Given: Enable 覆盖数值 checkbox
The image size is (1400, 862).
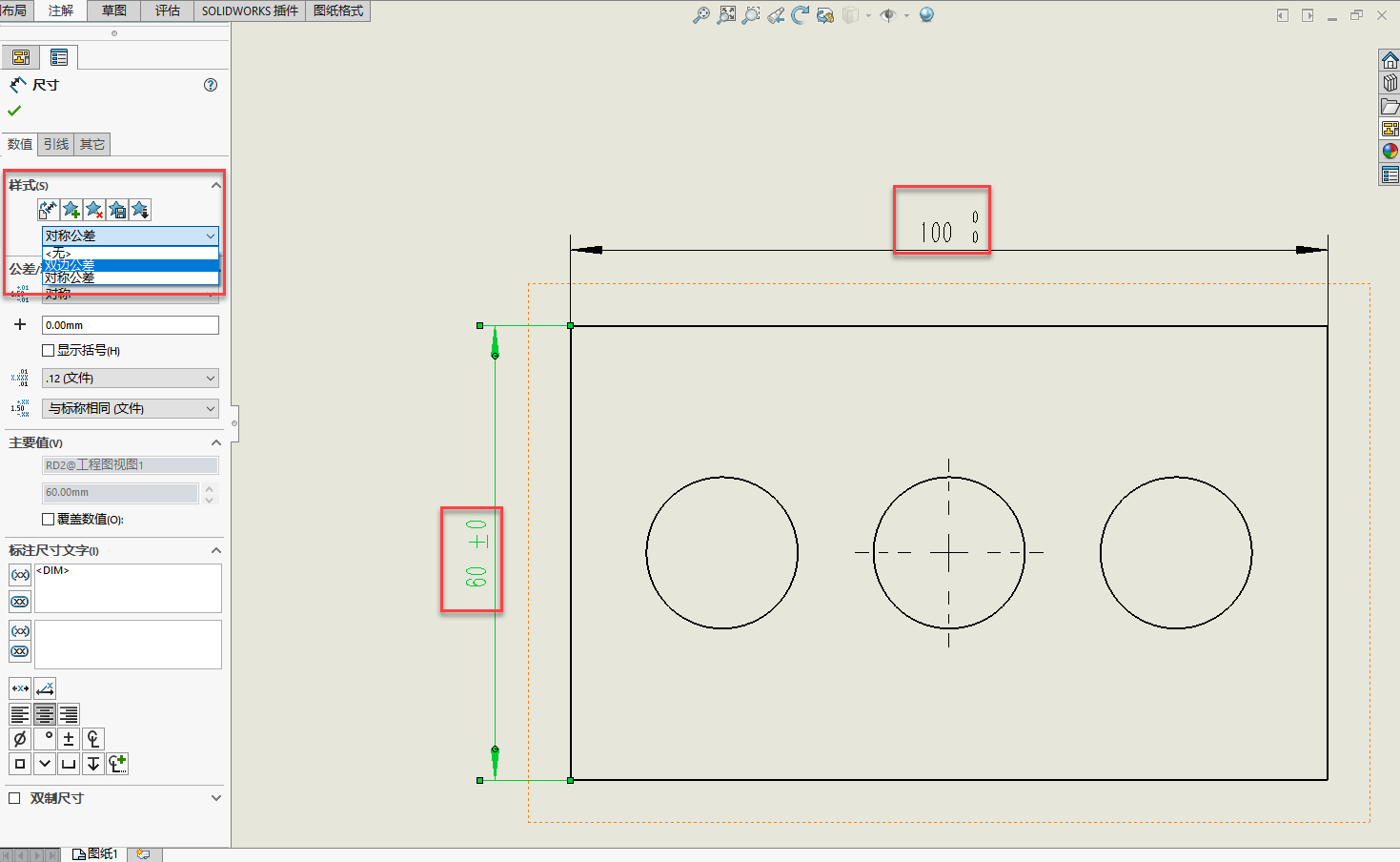Looking at the screenshot, I should tap(49, 520).
